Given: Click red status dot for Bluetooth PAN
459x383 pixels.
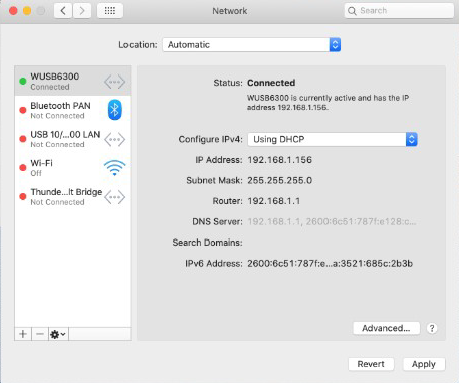Looking at the screenshot, I should point(23,110).
